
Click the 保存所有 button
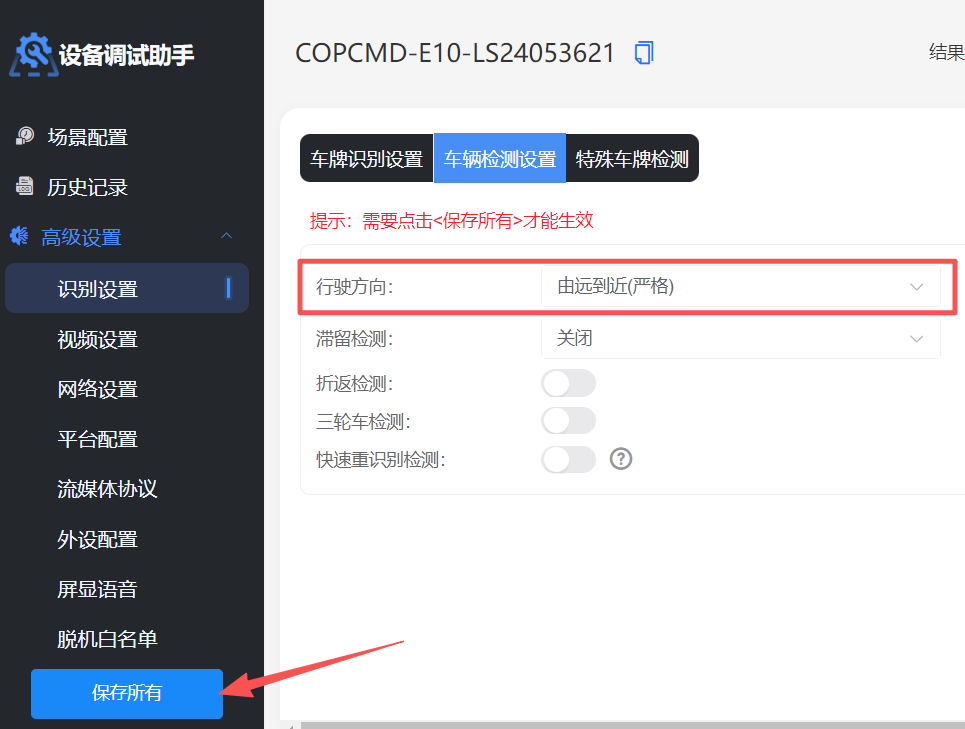[127, 693]
